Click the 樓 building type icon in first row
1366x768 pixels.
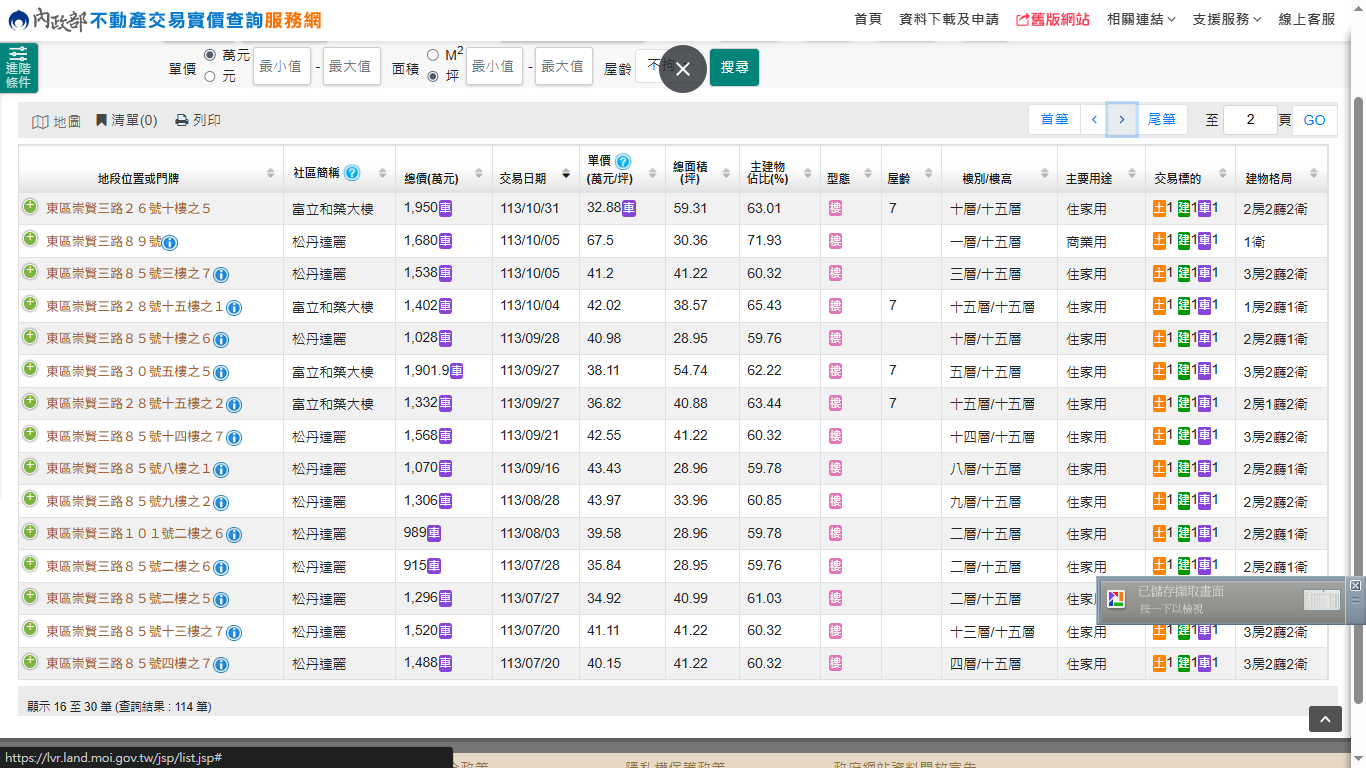[x=835, y=208]
